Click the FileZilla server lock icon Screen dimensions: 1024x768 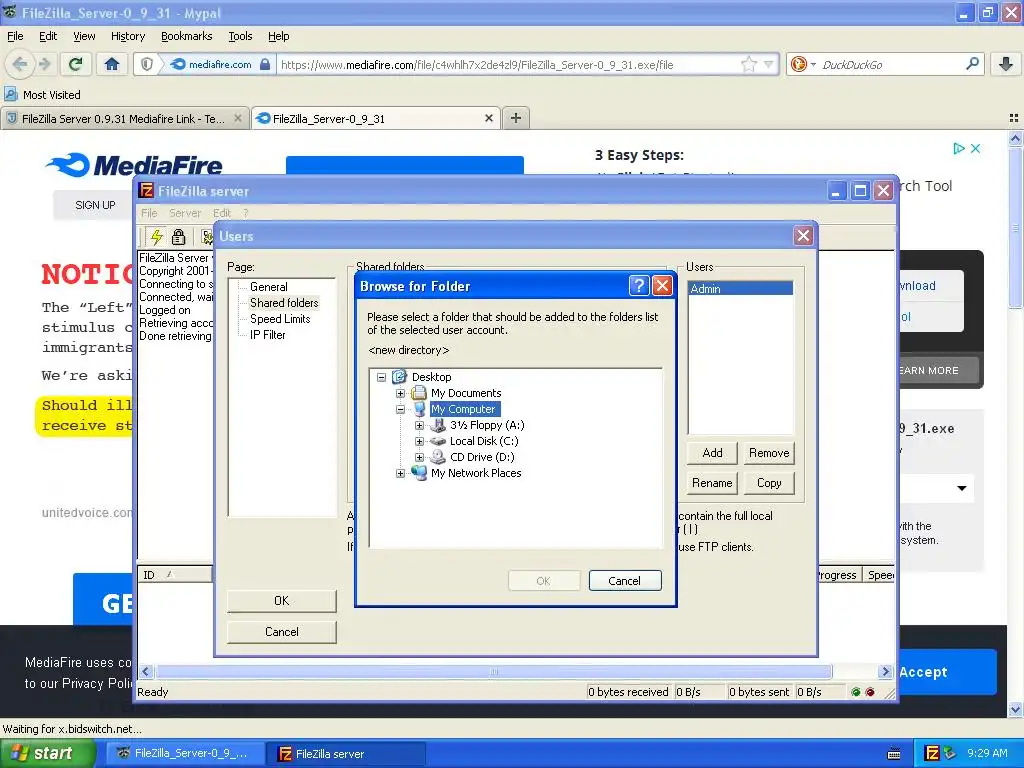click(x=178, y=236)
